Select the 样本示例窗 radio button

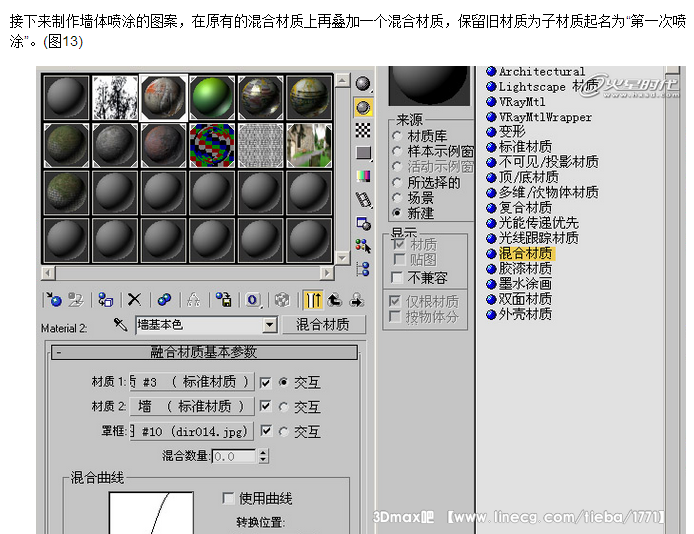coord(397,151)
